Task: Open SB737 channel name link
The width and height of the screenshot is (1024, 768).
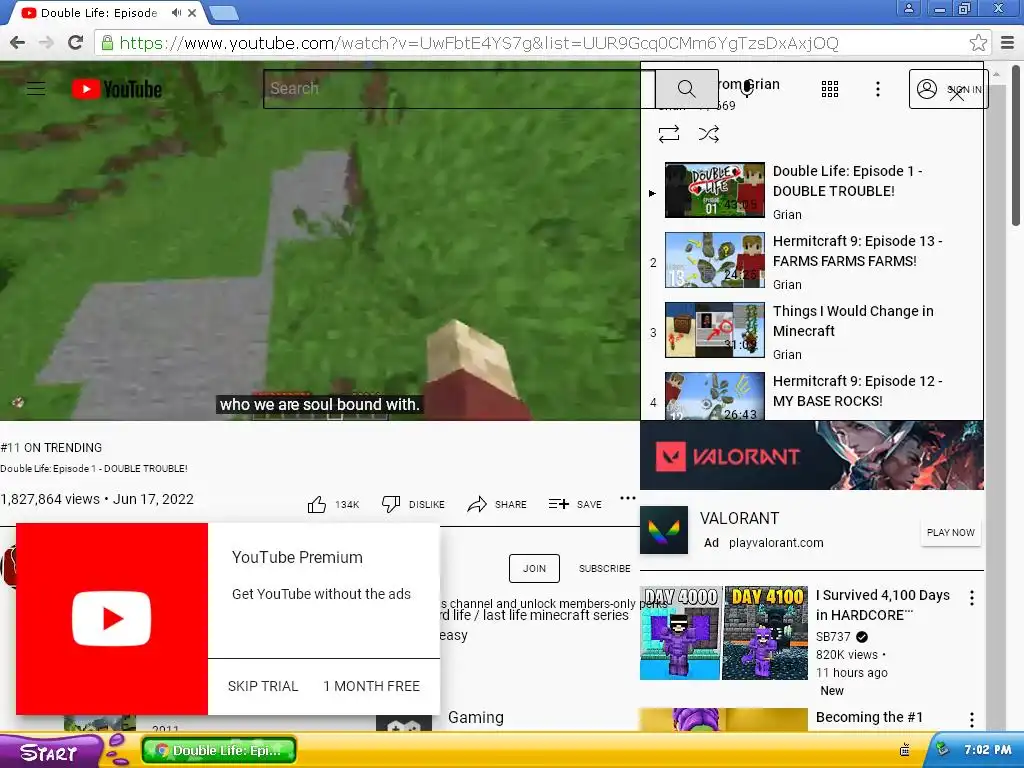Action: pyautogui.click(x=833, y=637)
